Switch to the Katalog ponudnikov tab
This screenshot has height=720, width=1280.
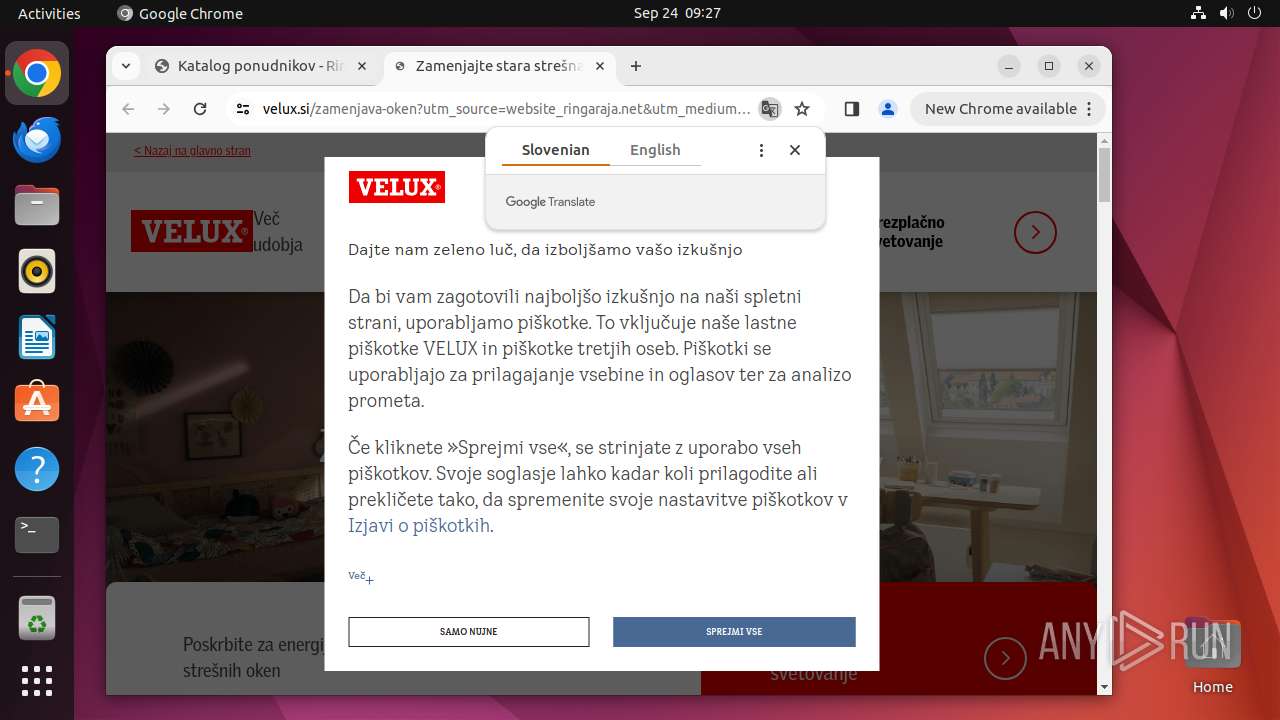(260, 66)
